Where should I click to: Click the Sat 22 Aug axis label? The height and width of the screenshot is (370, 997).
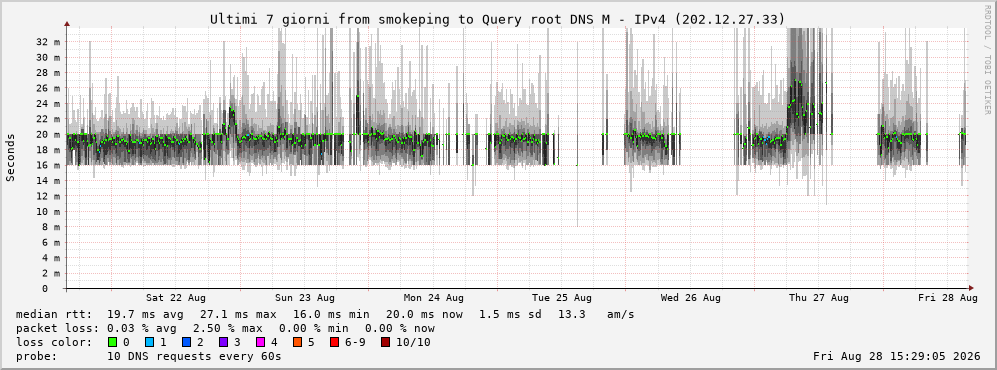tap(175, 298)
